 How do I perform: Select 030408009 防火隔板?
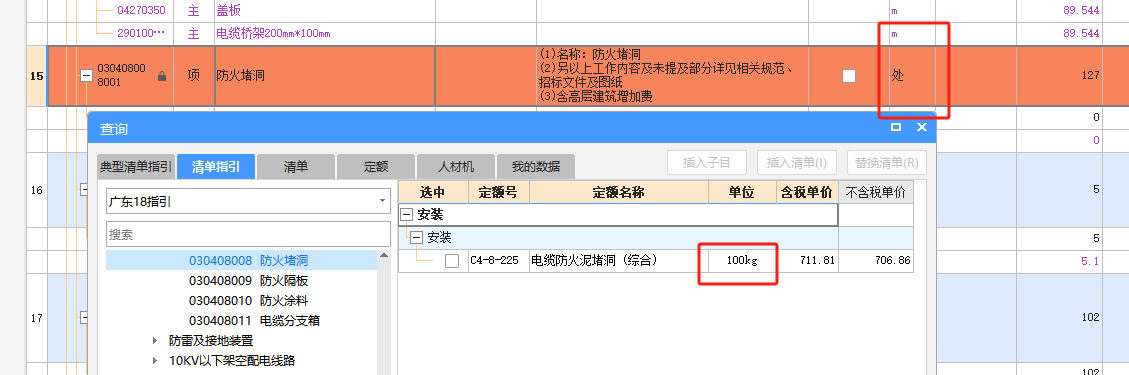click(x=248, y=281)
